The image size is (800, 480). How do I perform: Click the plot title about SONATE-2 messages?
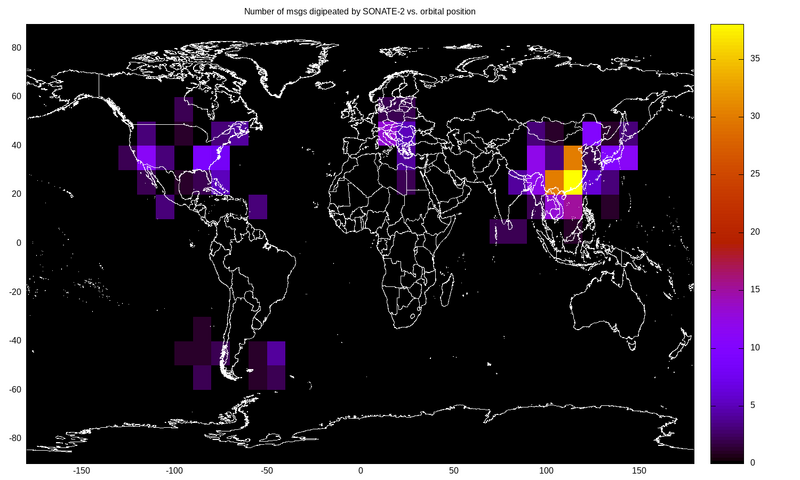click(360, 11)
